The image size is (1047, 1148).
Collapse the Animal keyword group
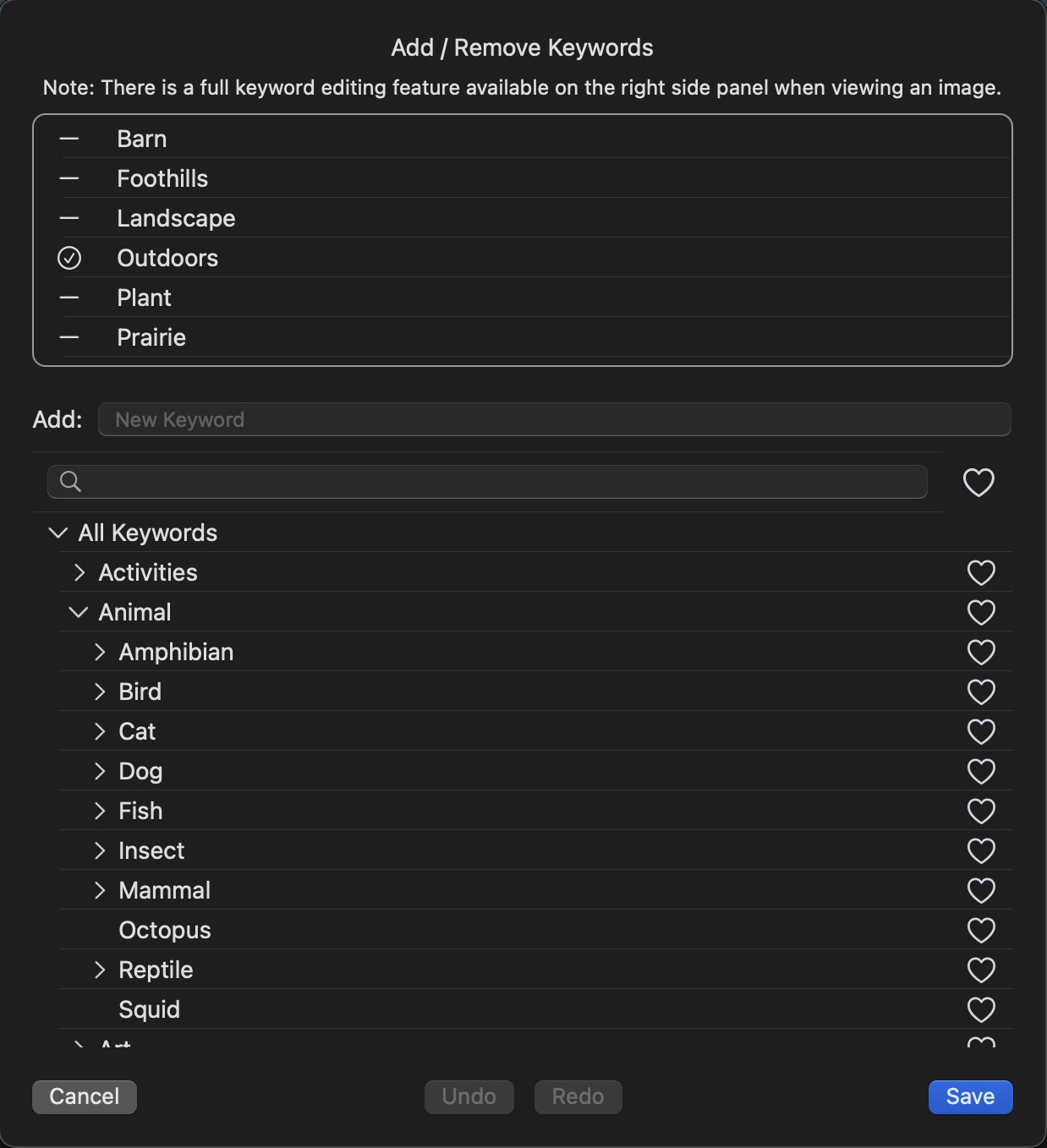coord(79,612)
